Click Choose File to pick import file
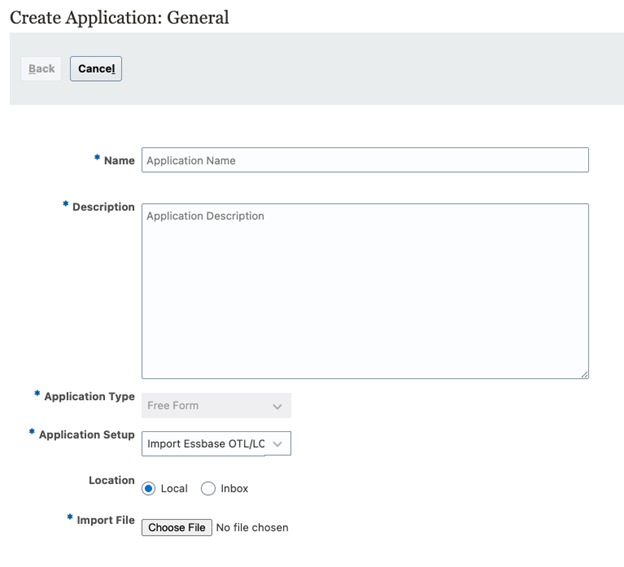624x567 pixels. [177, 527]
